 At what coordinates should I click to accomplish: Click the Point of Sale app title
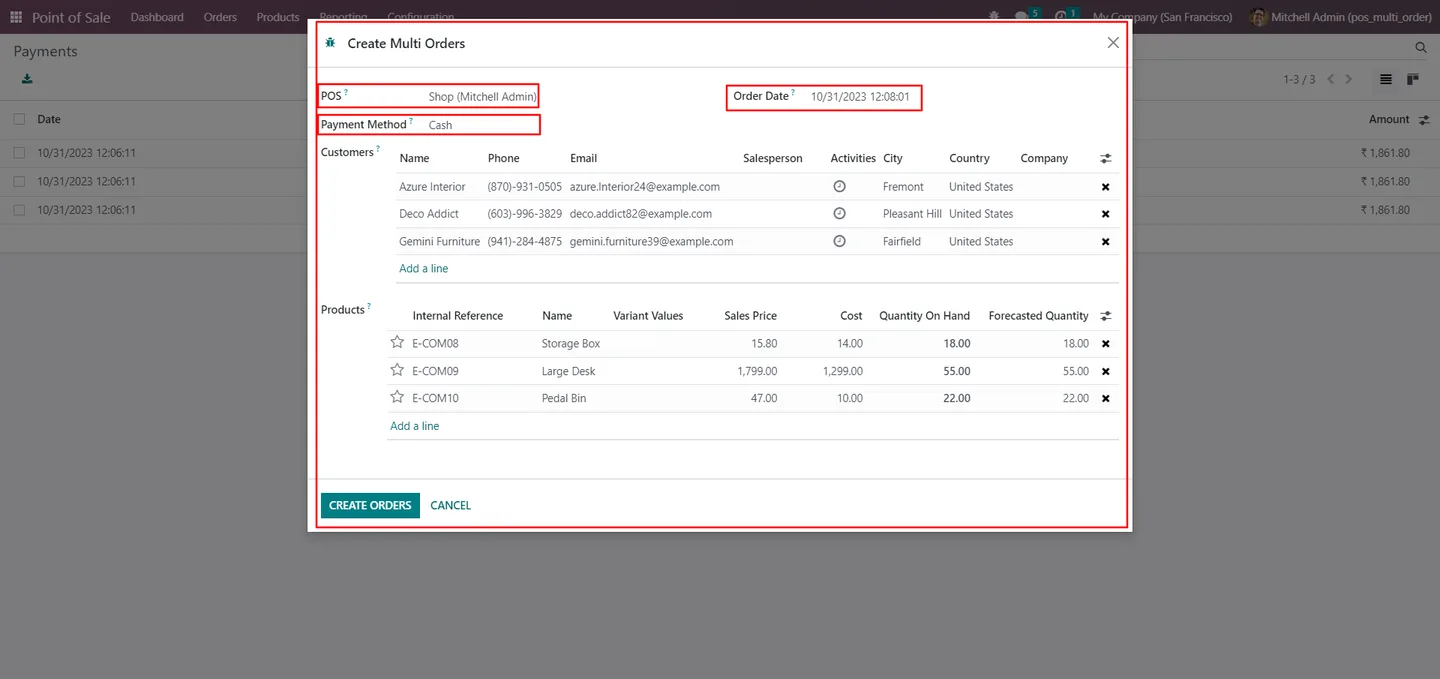[x=71, y=17]
